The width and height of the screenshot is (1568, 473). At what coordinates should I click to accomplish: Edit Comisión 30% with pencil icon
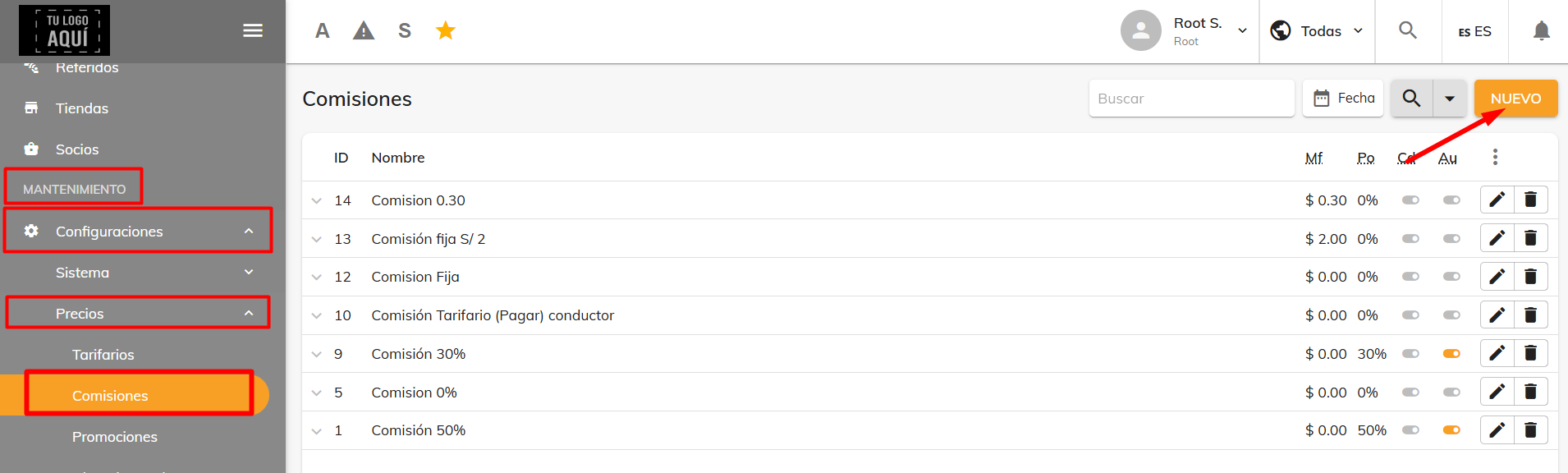(1497, 353)
